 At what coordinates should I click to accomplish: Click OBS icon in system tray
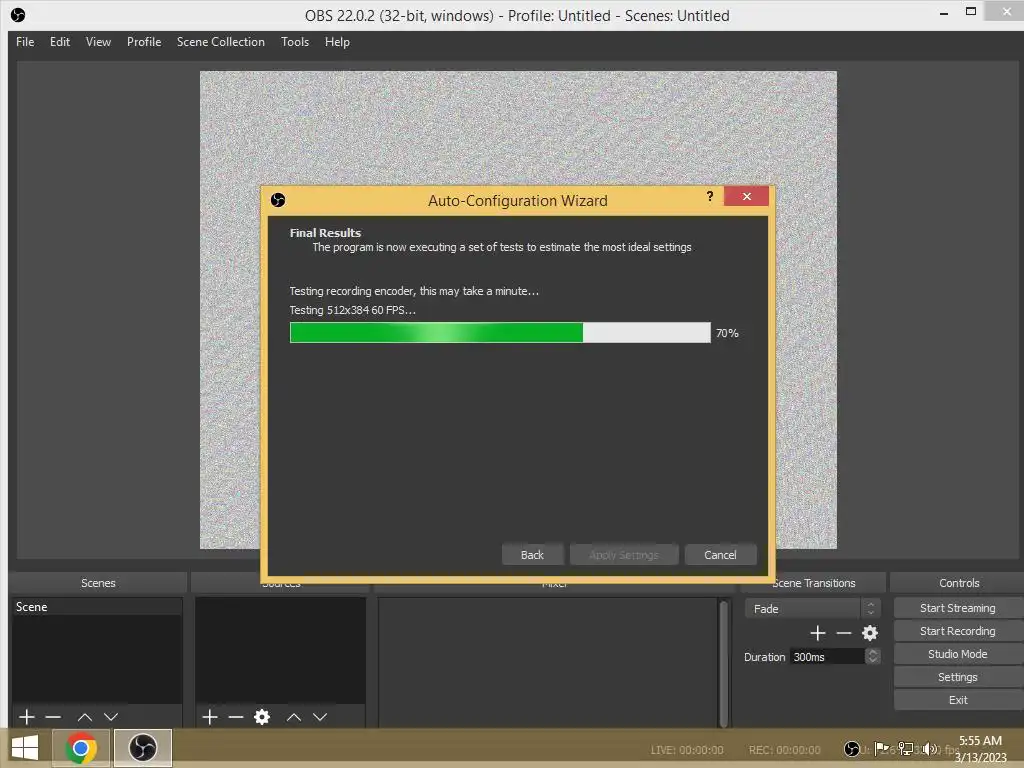coord(852,748)
